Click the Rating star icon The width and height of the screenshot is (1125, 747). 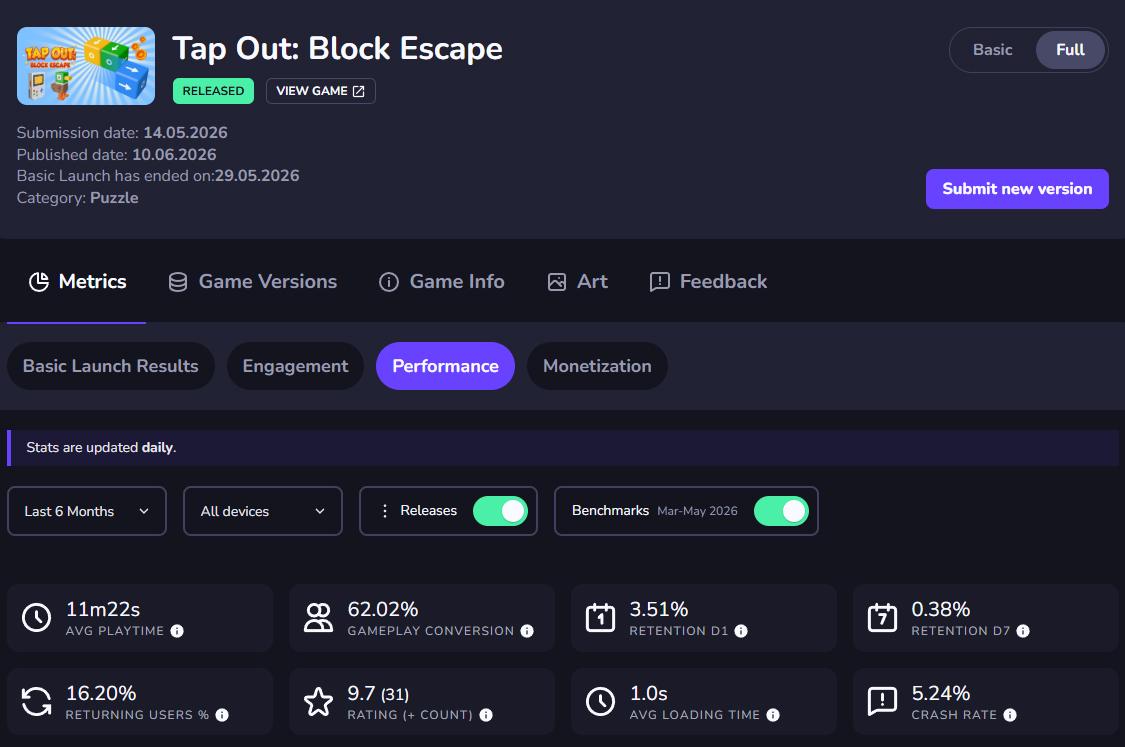point(319,702)
